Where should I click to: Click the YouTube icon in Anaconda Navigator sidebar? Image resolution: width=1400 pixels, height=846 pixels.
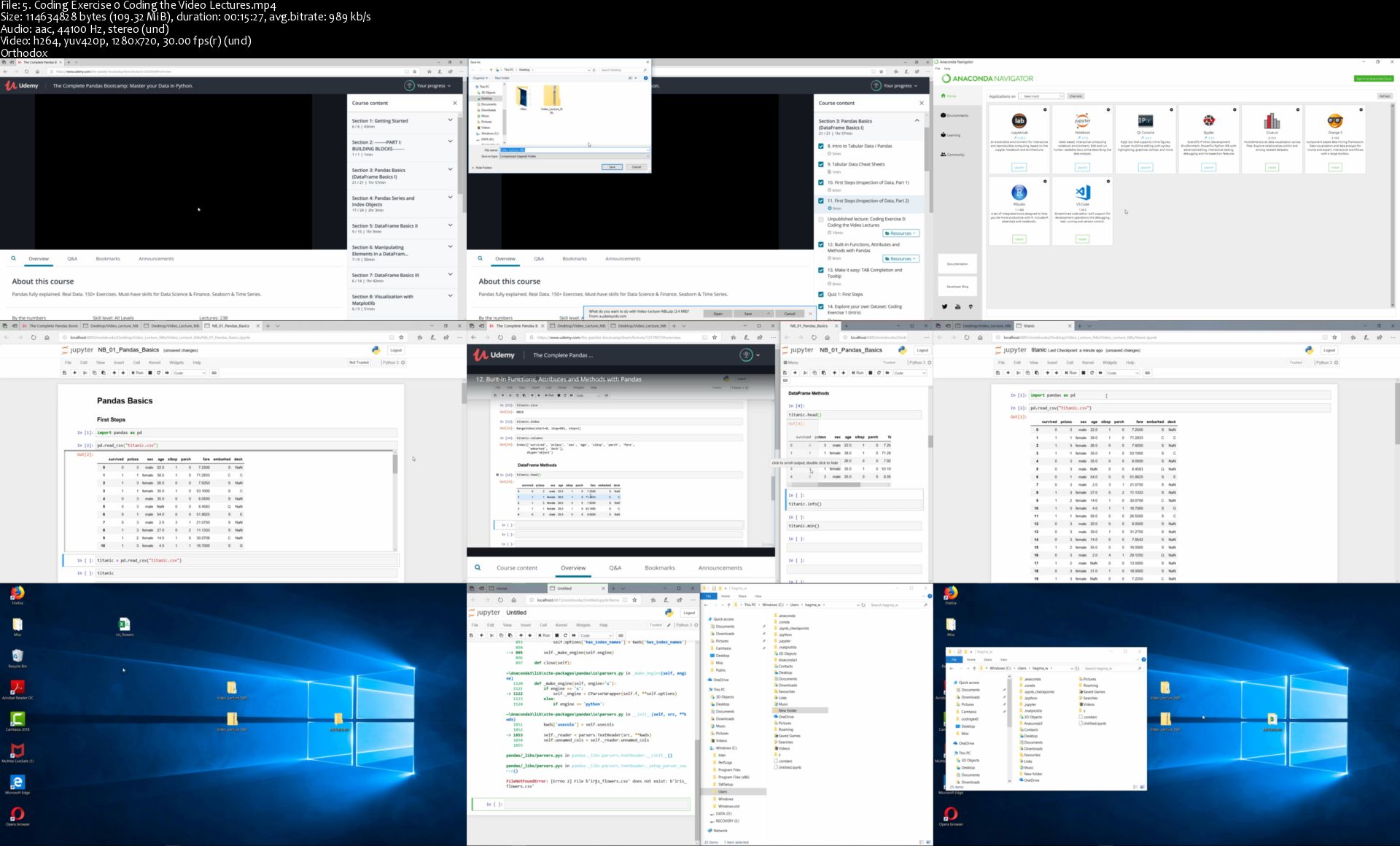957,306
